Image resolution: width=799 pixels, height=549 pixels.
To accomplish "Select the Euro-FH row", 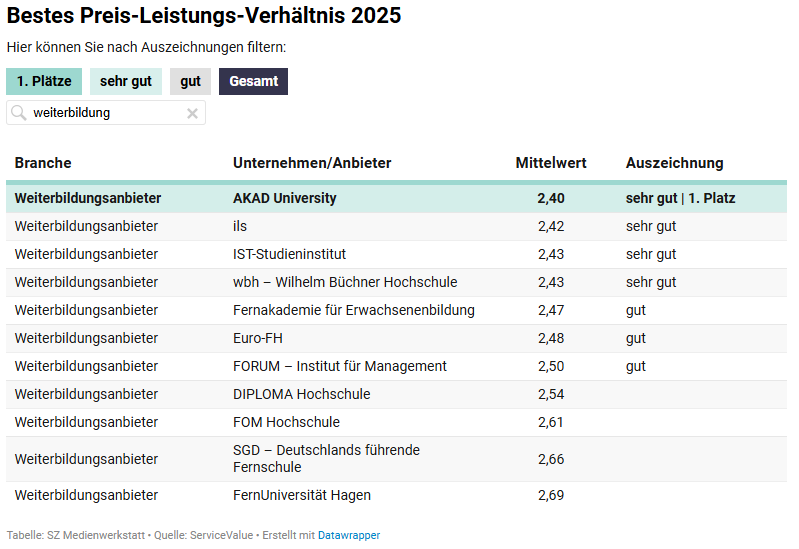I will pos(258,338).
